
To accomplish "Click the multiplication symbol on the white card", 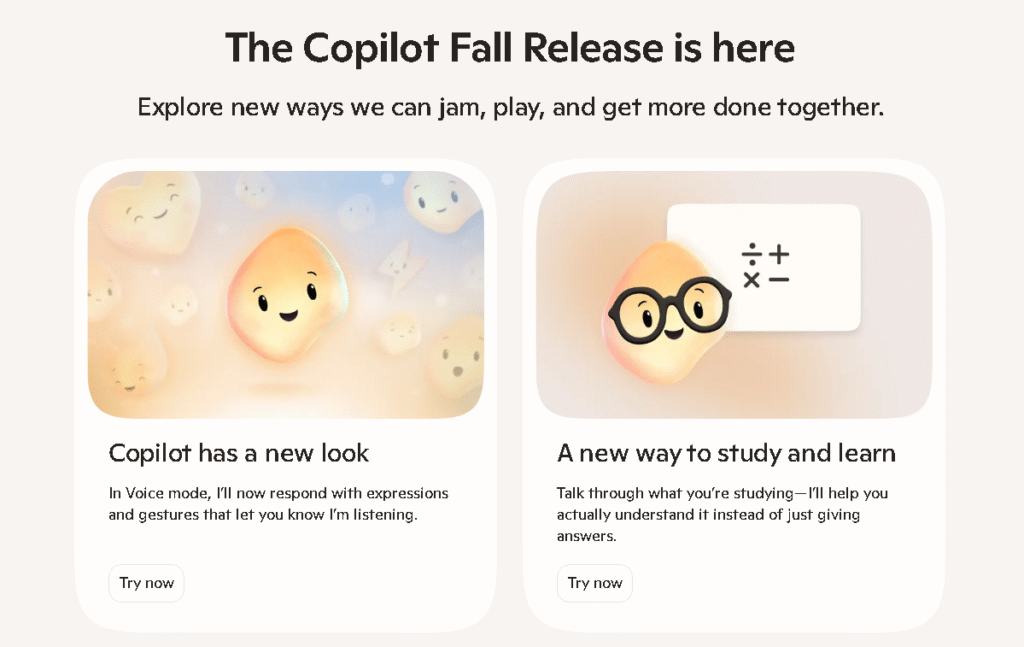I will coord(752,280).
